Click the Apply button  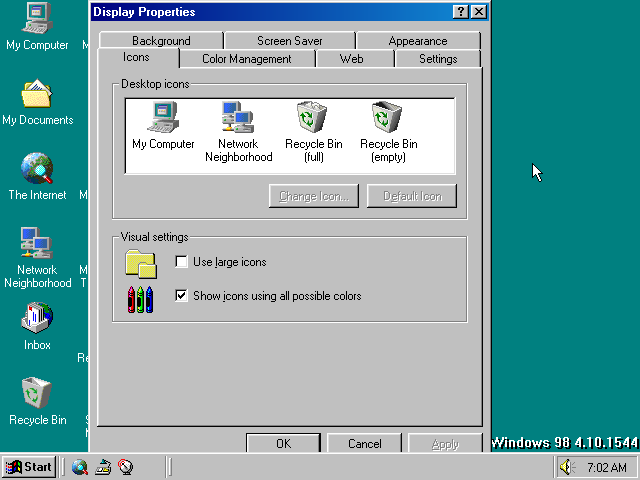point(445,443)
